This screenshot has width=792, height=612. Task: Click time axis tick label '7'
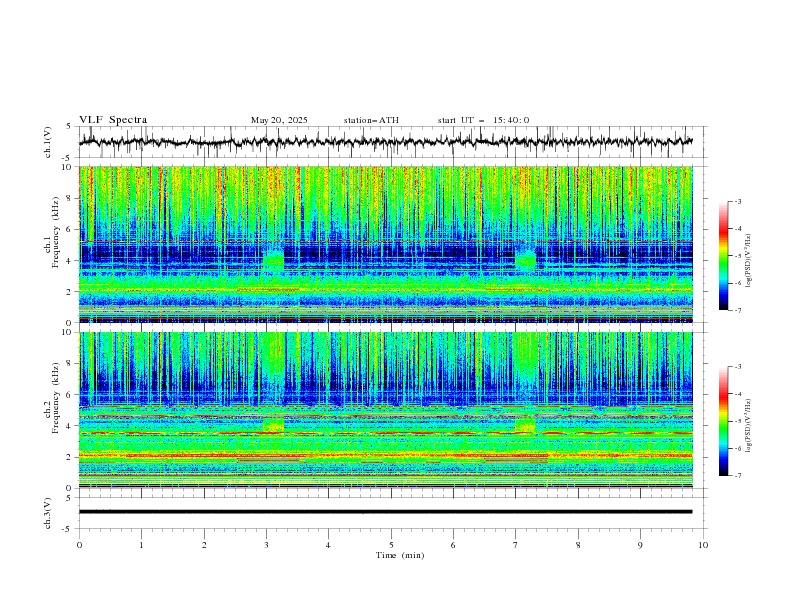[x=516, y=545]
